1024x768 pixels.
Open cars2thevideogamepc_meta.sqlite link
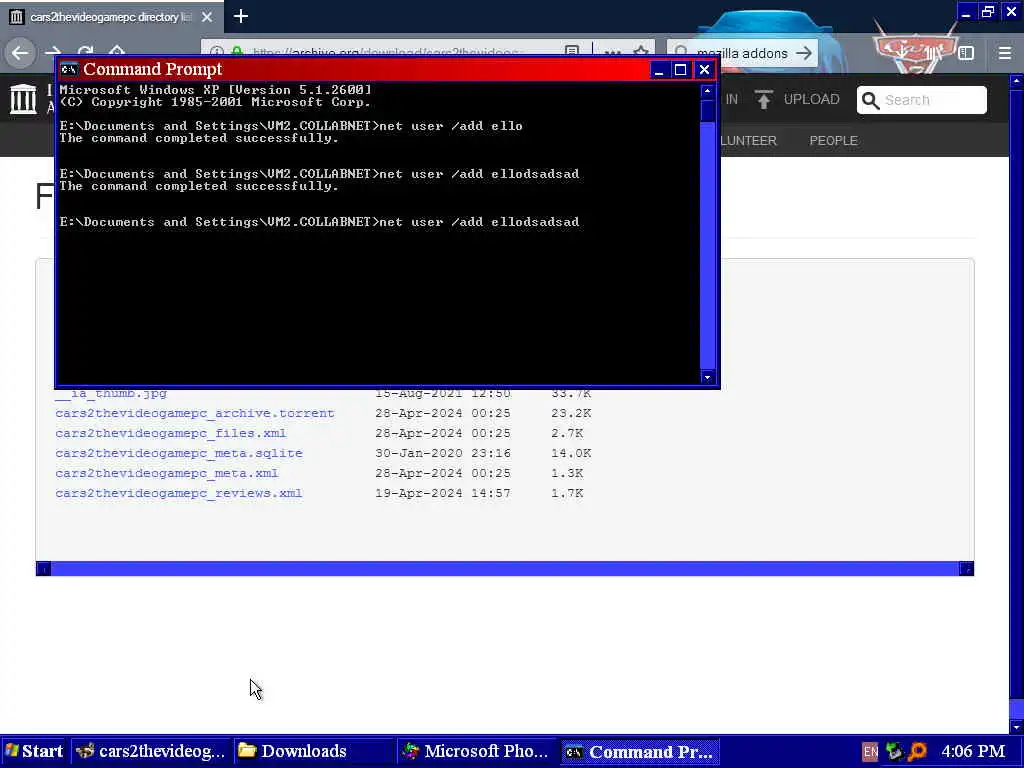[x=179, y=453]
